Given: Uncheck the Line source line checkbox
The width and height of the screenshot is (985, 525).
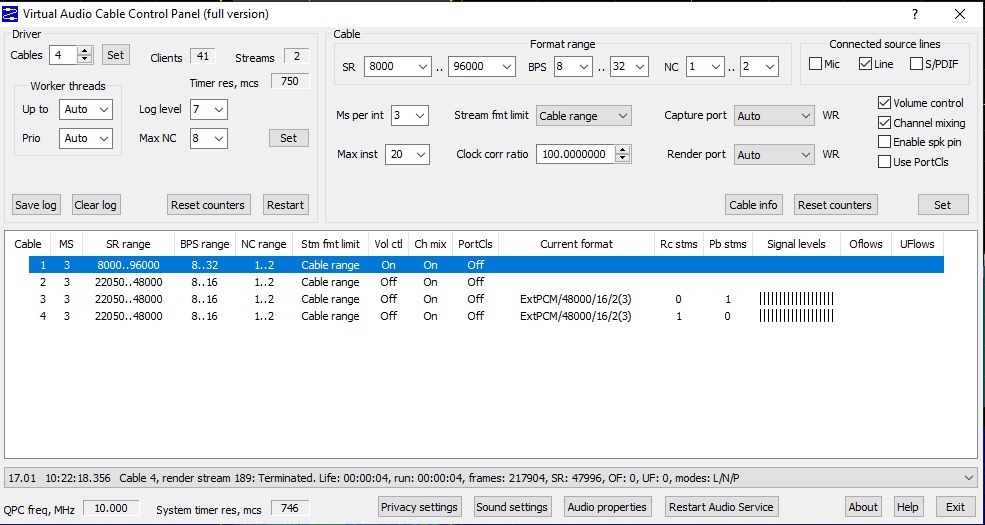Looking at the screenshot, I should (x=865, y=65).
